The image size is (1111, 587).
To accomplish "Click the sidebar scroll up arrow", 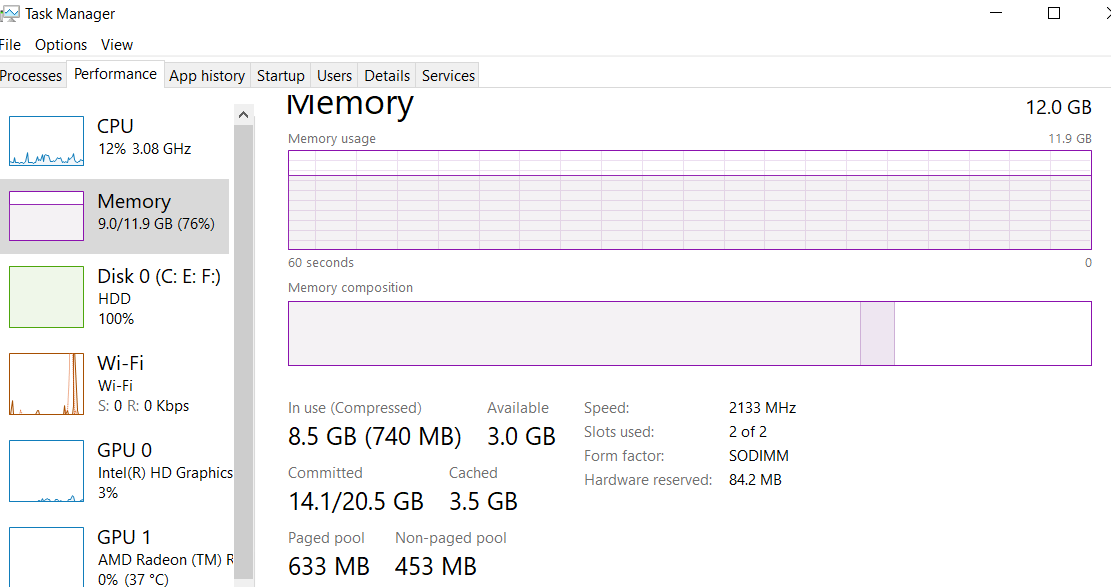I will [243, 114].
